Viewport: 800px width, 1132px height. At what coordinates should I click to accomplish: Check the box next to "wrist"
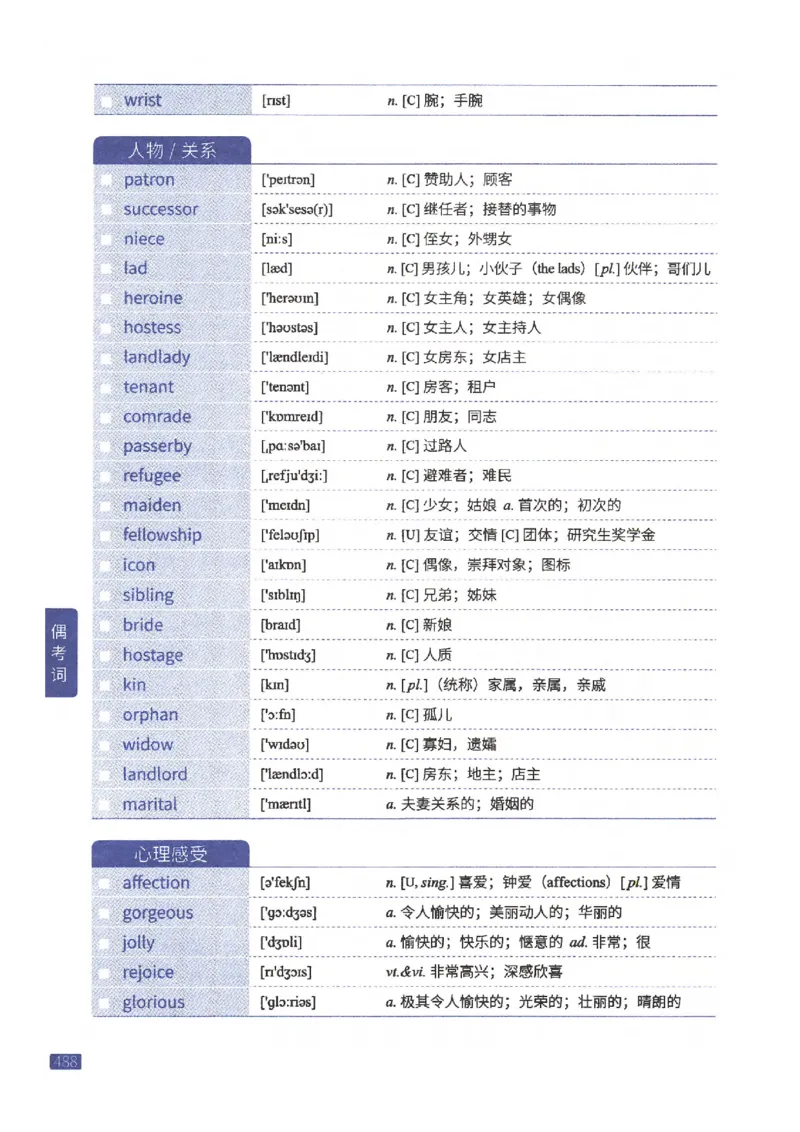coord(108,100)
